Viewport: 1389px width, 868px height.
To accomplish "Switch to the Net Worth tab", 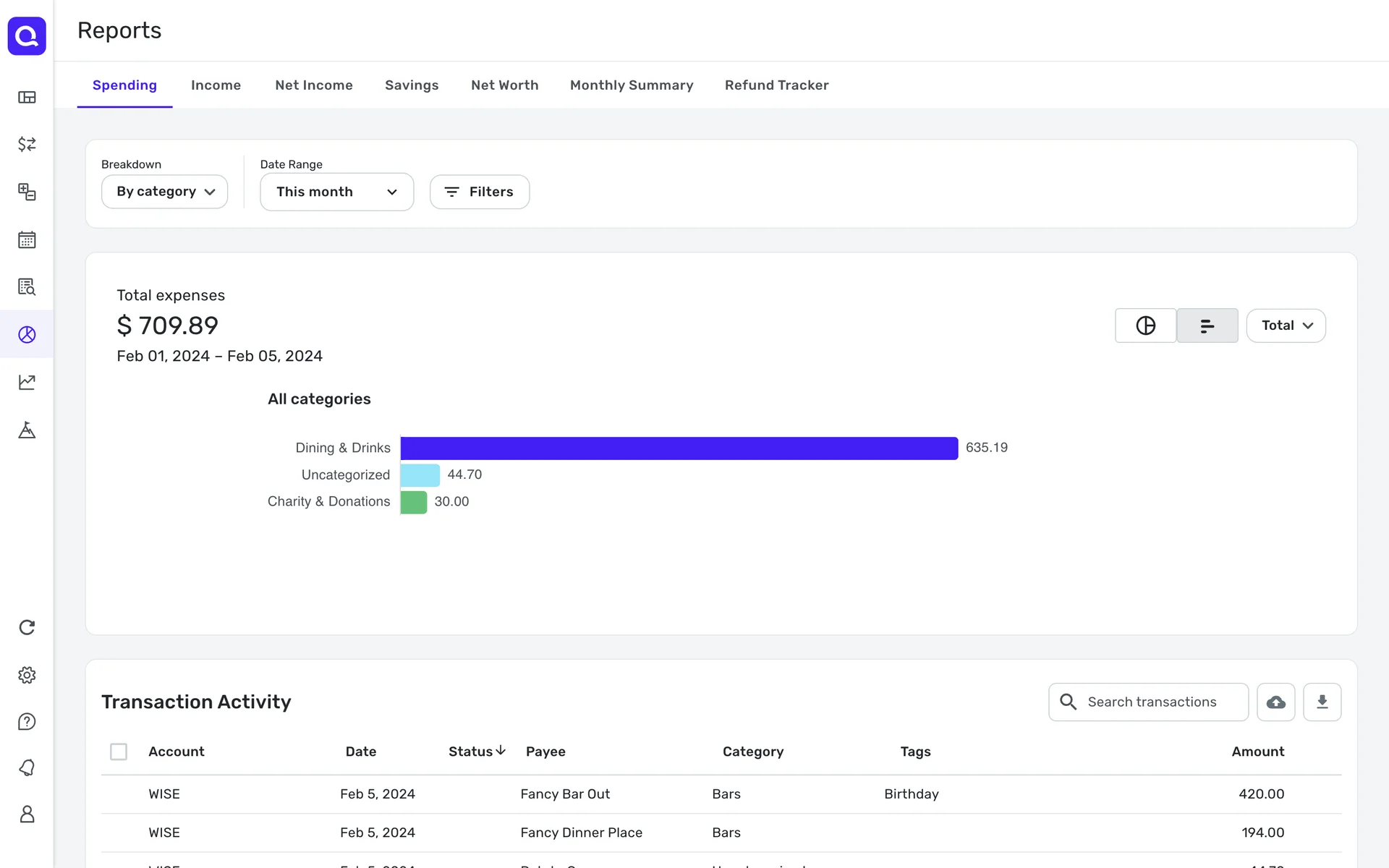I will (504, 85).
